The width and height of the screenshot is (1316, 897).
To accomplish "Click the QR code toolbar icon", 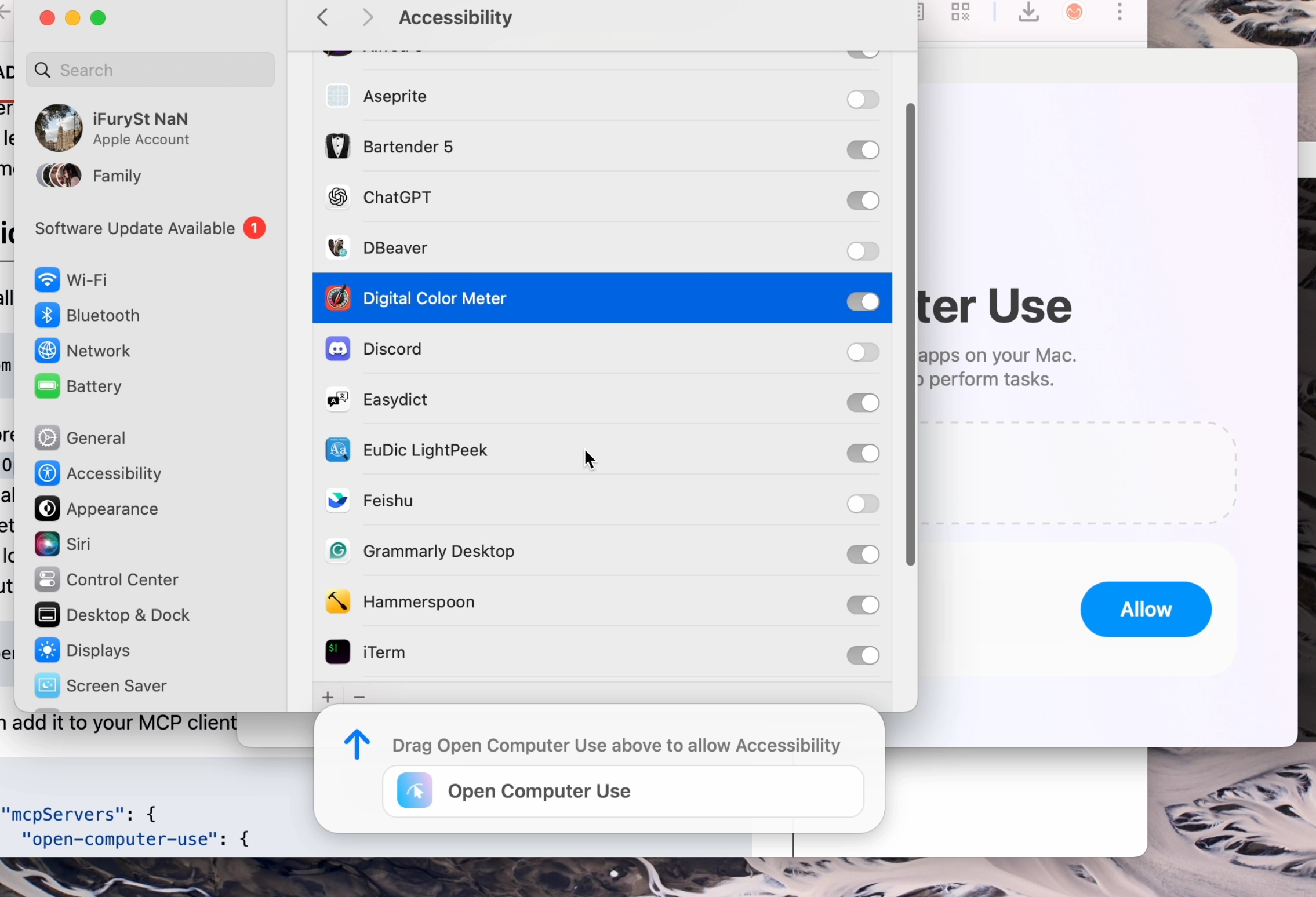I will (960, 13).
